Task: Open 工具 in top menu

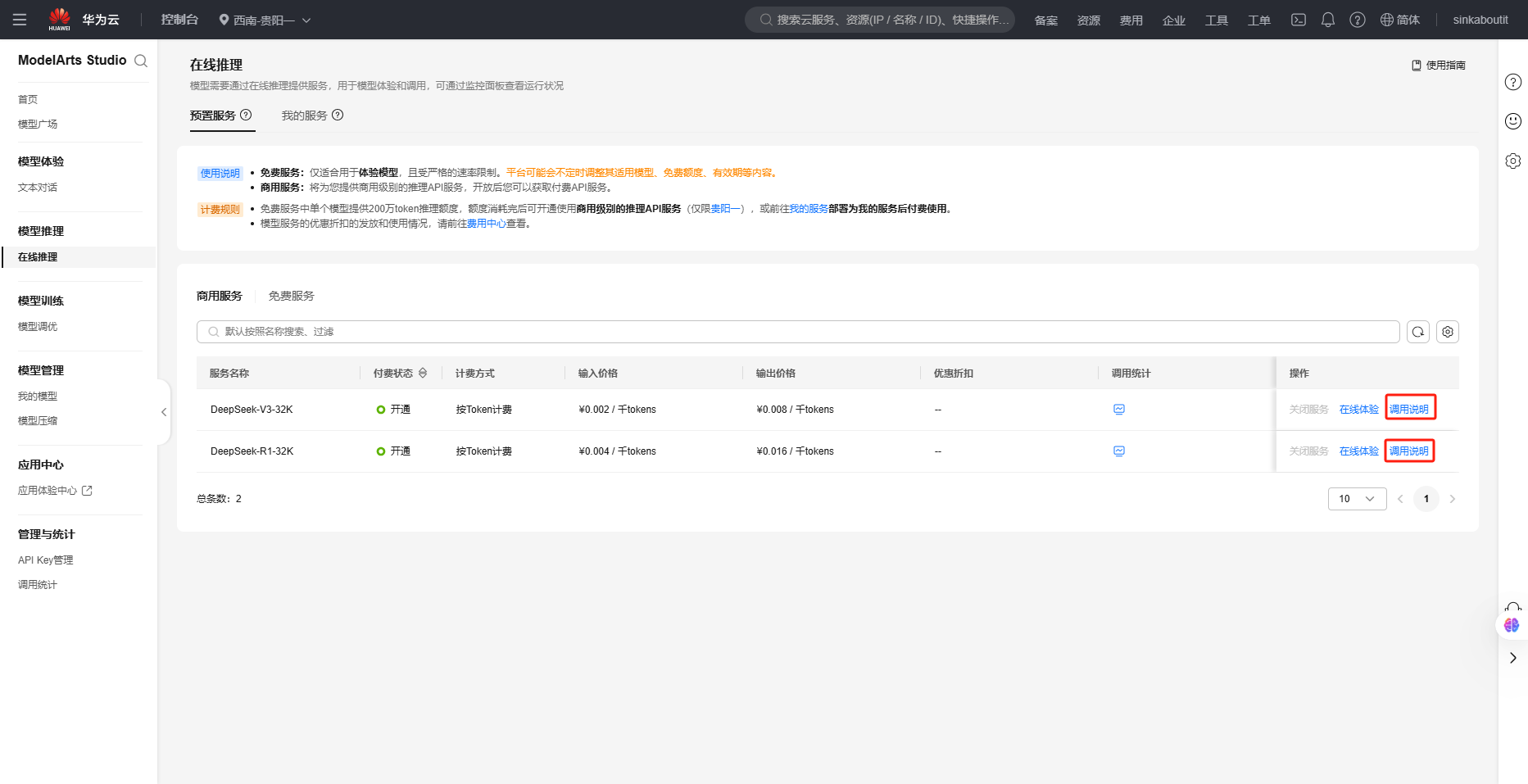Action: coord(1217,20)
